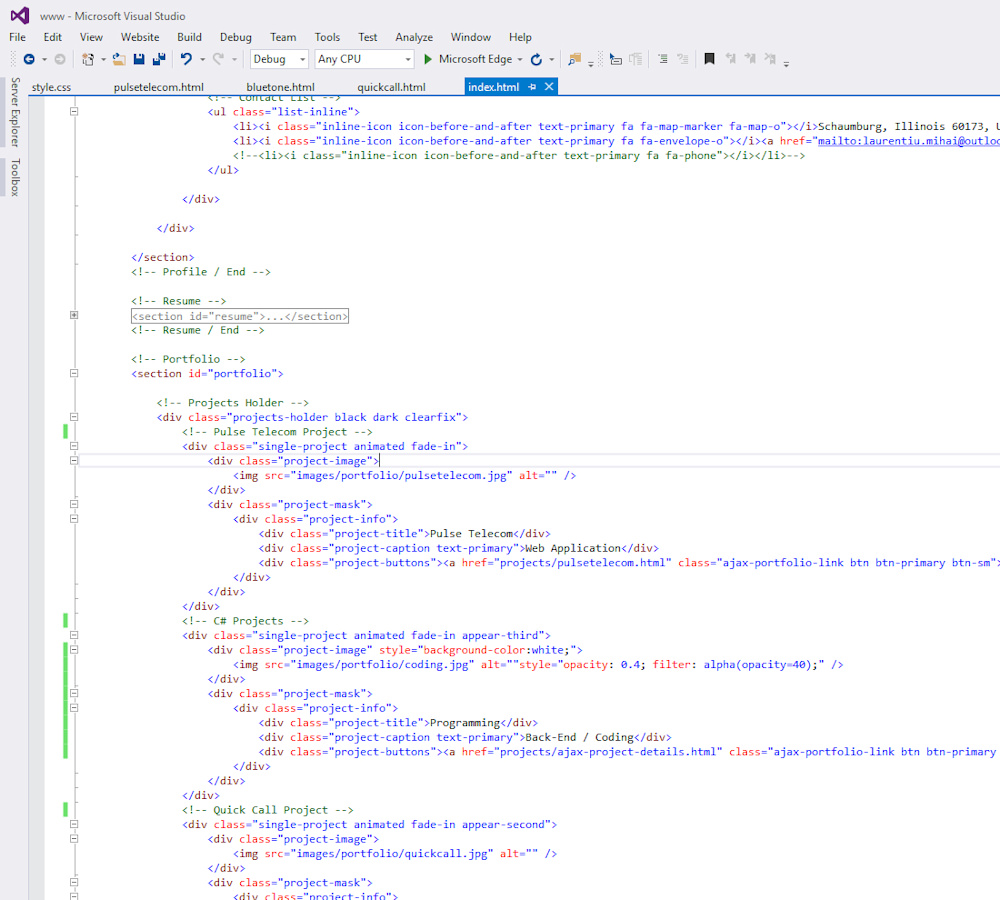This screenshot has height=900, width=1000.
Task: Toggle the bookmark icon in toolbar
Action: click(x=709, y=60)
